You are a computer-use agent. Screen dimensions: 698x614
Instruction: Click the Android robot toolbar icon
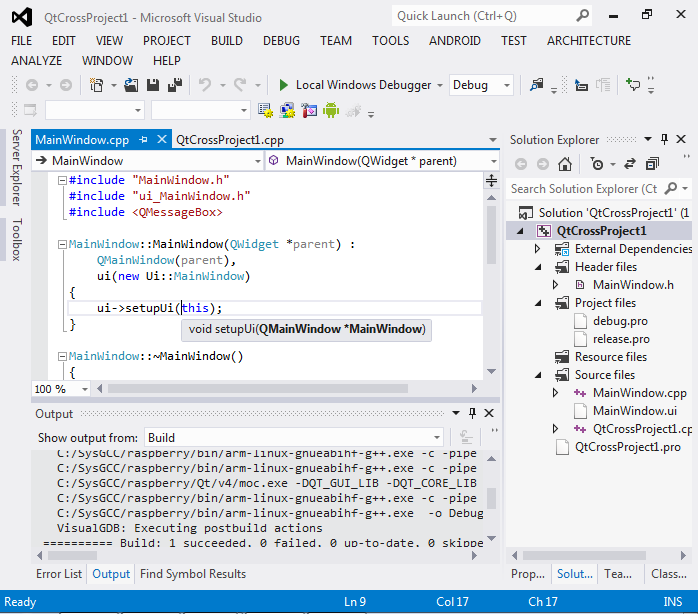(x=331, y=110)
